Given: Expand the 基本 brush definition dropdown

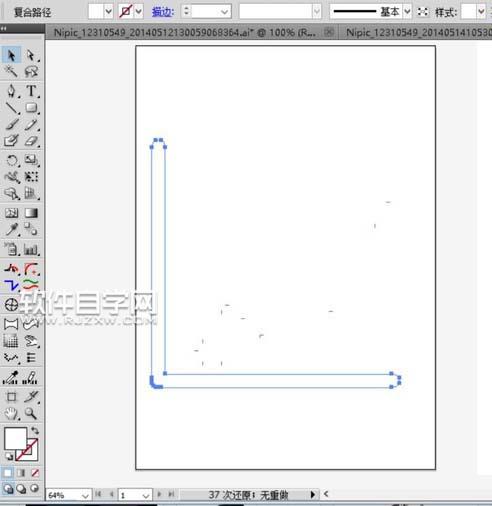Looking at the screenshot, I should point(407,12).
